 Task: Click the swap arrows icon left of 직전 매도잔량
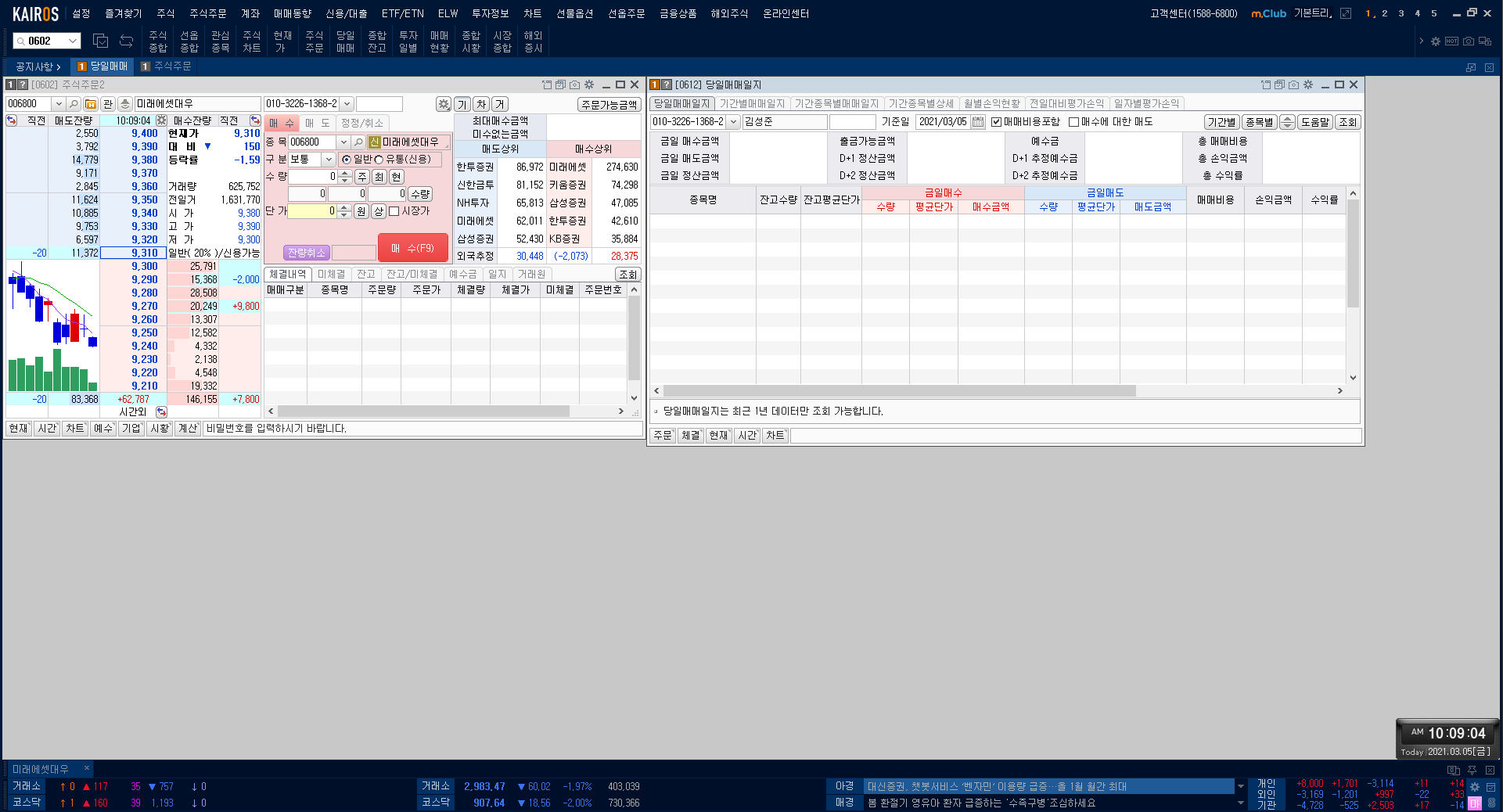[x=12, y=120]
